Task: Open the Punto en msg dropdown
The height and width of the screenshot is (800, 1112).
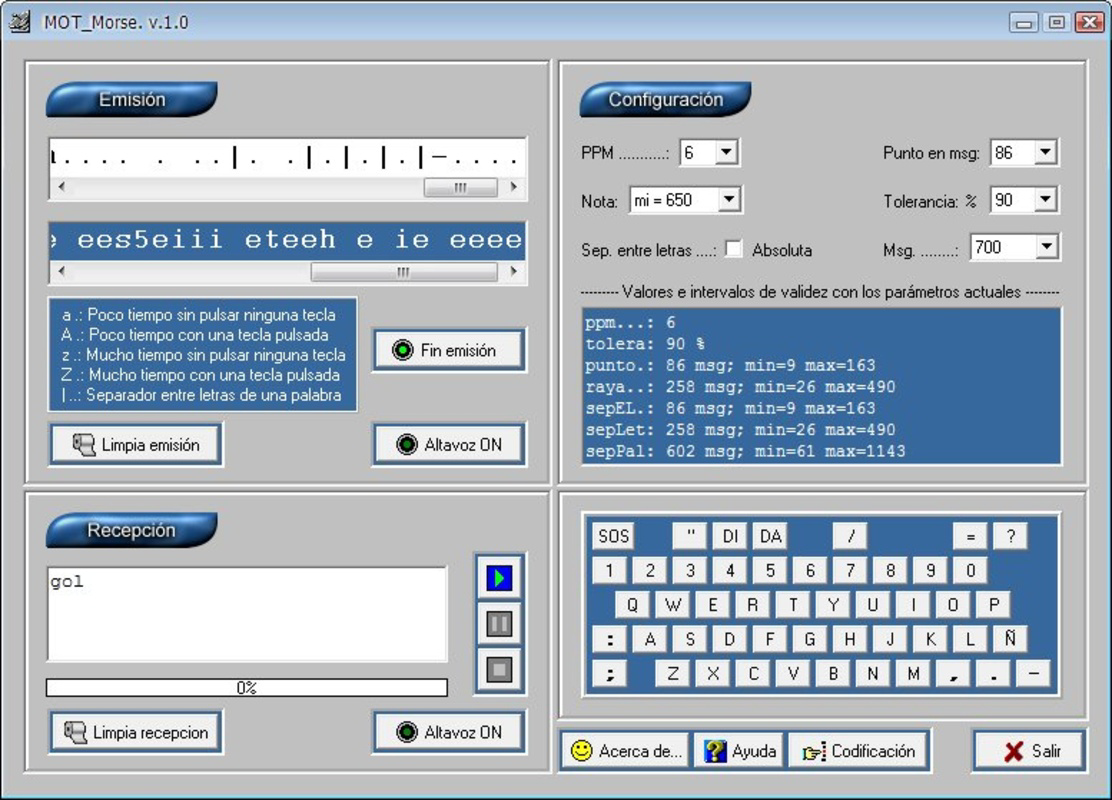Action: 1045,152
